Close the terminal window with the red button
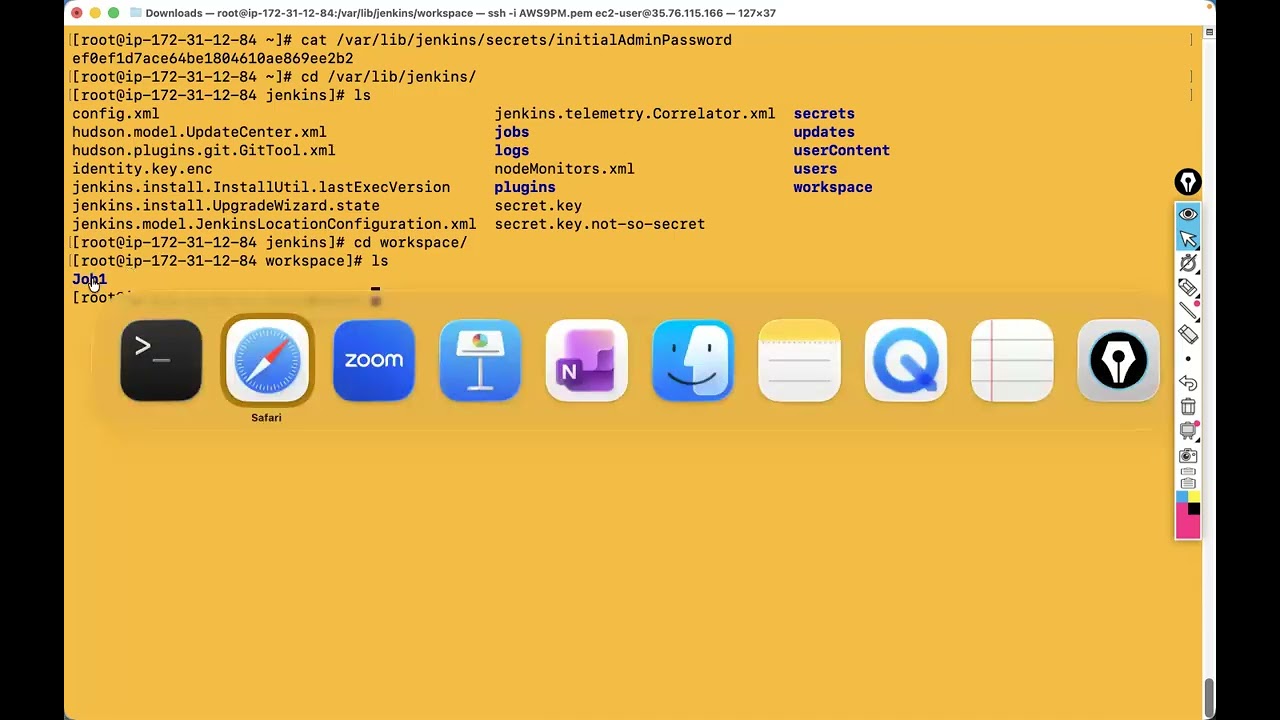 [77, 13]
